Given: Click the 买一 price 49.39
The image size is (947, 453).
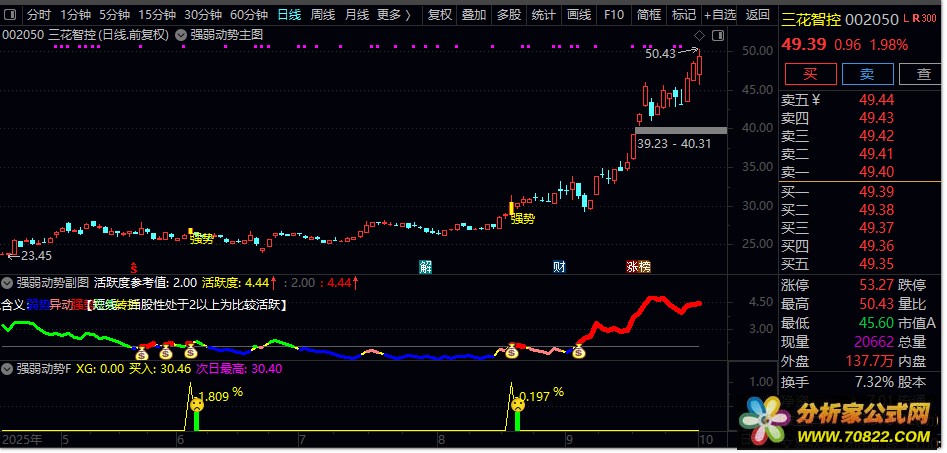Looking at the screenshot, I should tap(876, 192).
